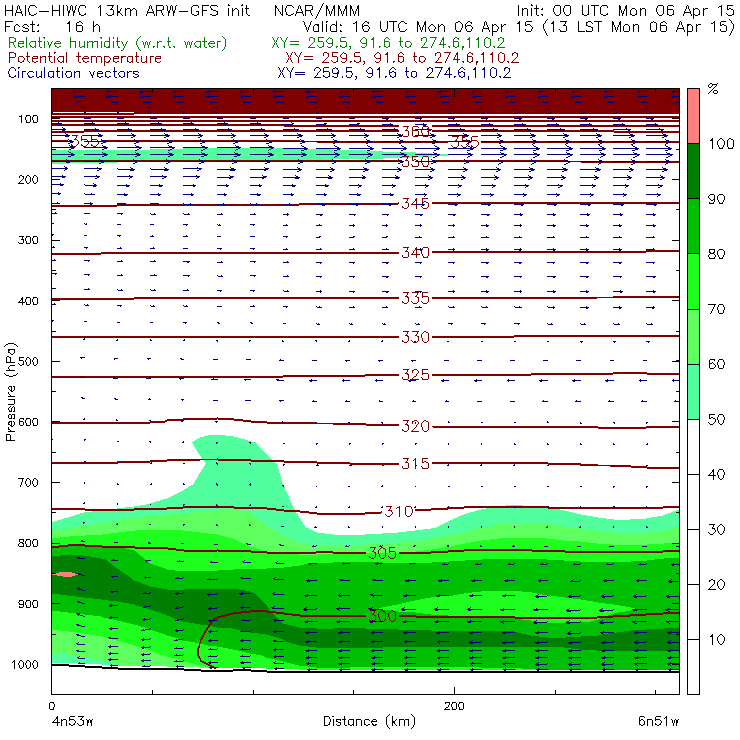
Task: Click the 350 contour label
Action: pos(415,162)
